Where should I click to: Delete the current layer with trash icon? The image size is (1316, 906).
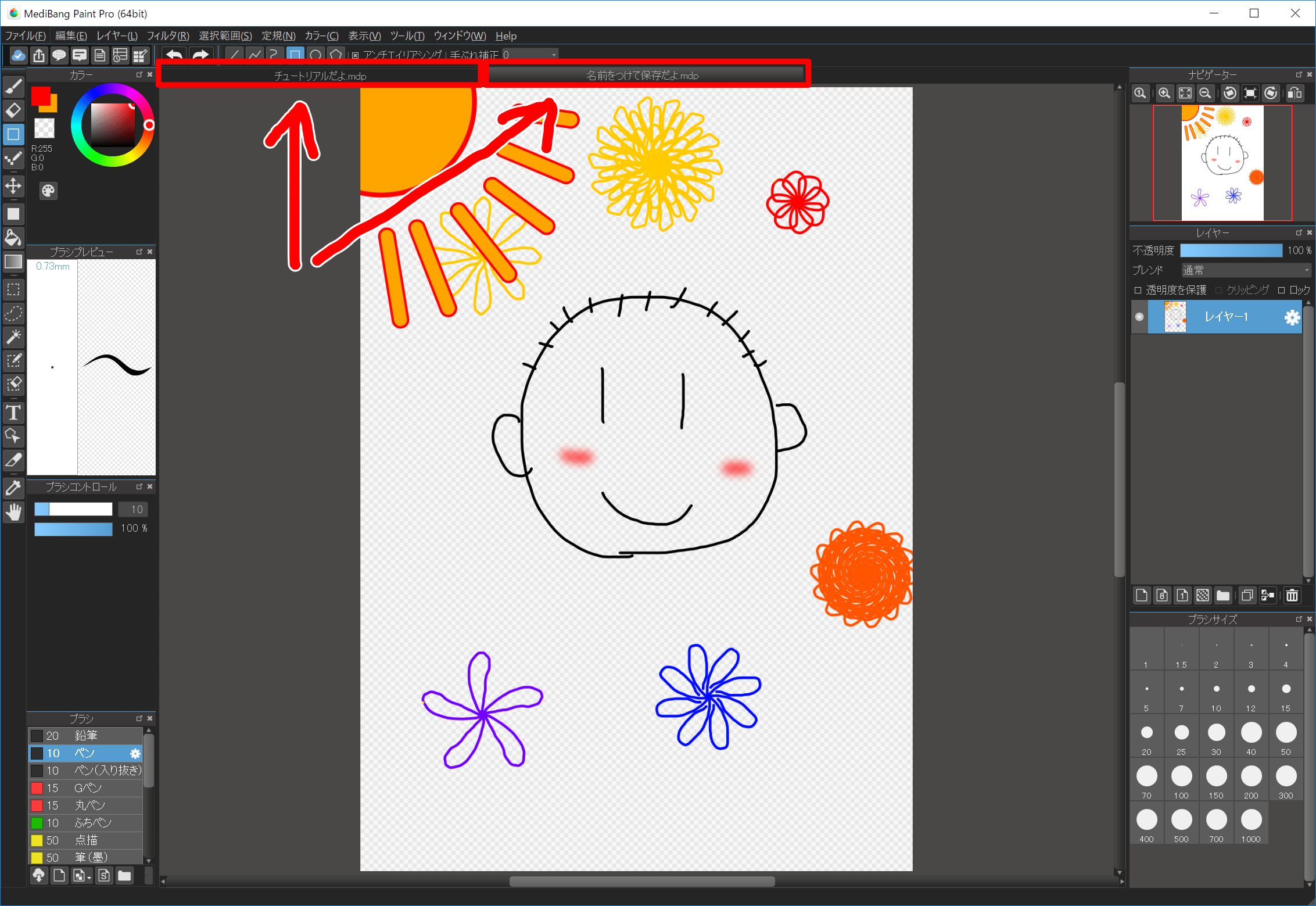tap(1292, 595)
